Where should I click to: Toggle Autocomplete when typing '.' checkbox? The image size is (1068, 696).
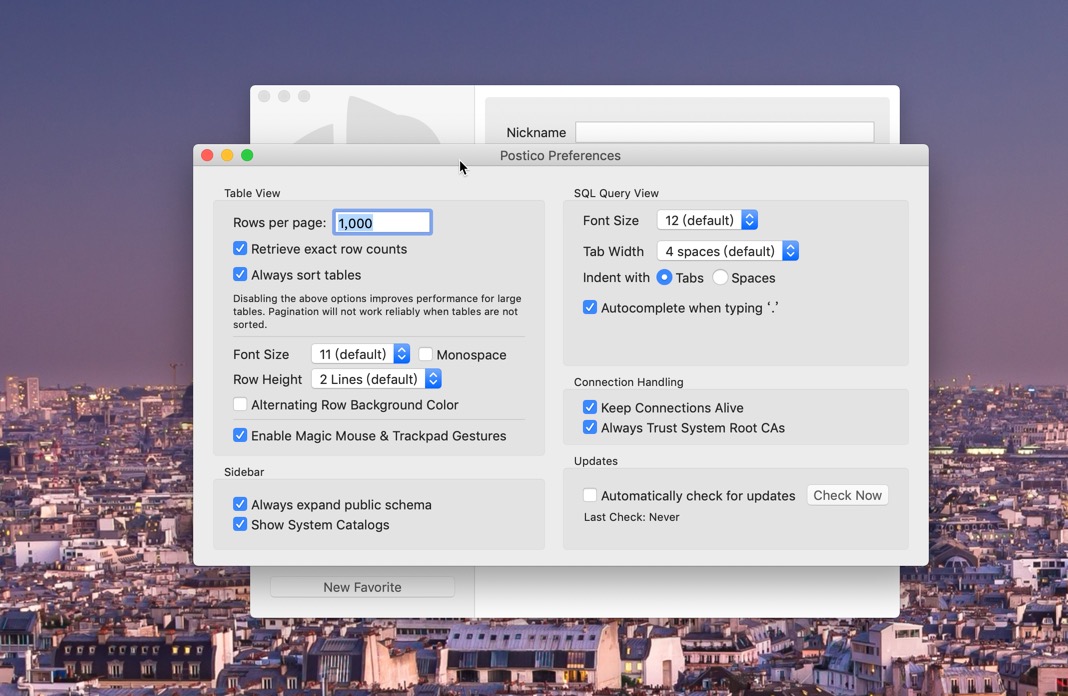590,307
